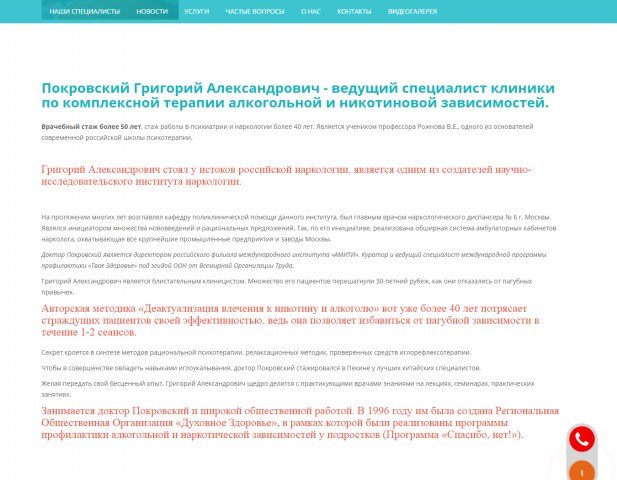Open the НАШИ СПЕЦИАЛИСТЫ menu item
Viewport: 617px width, 480px height.
[x=85, y=11]
